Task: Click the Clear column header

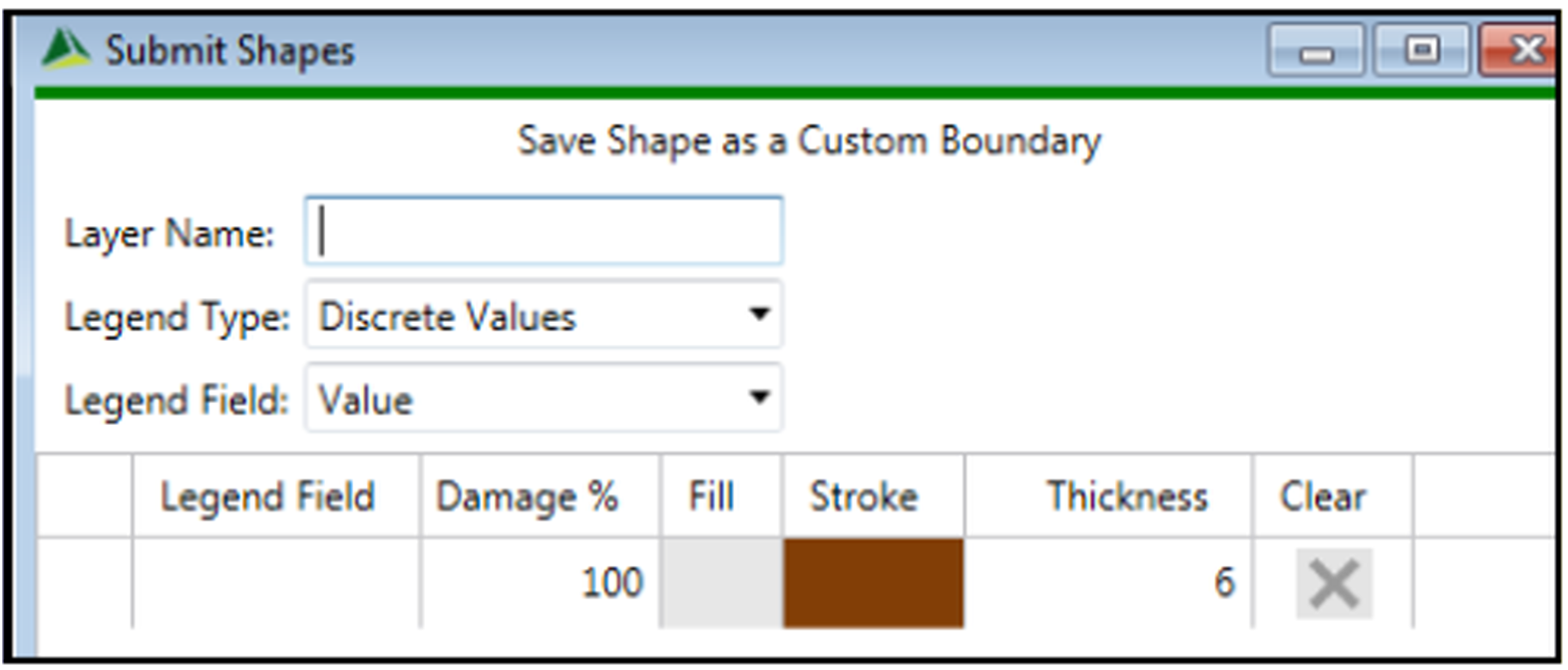Action: 1323,497
